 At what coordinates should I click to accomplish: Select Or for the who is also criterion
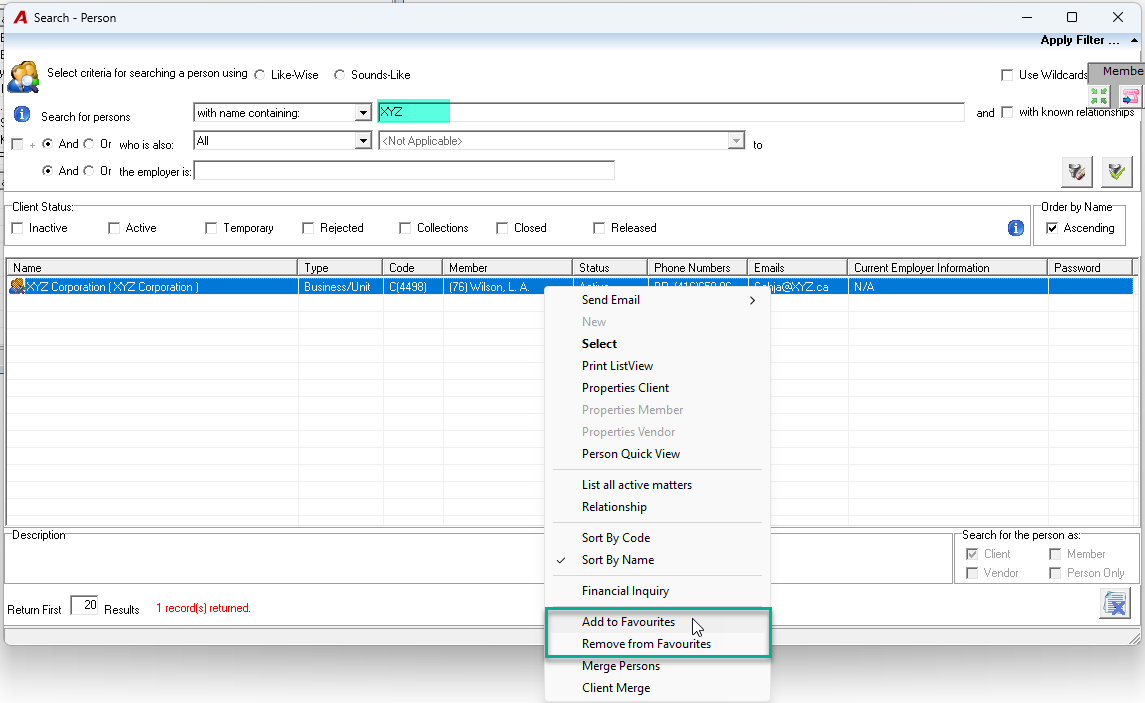click(x=88, y=144)
